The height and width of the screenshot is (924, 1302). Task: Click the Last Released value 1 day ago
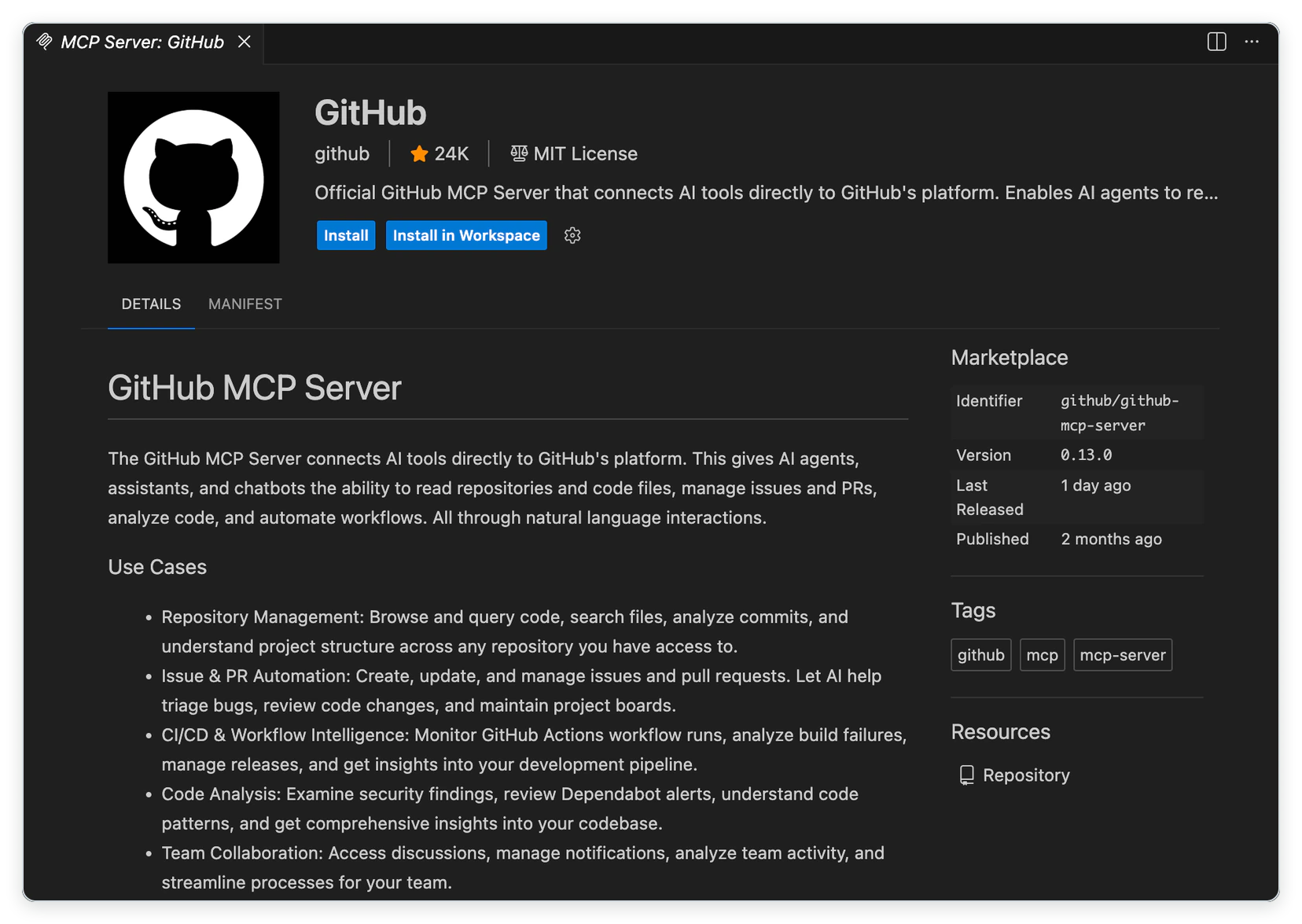pos(1095,485)
